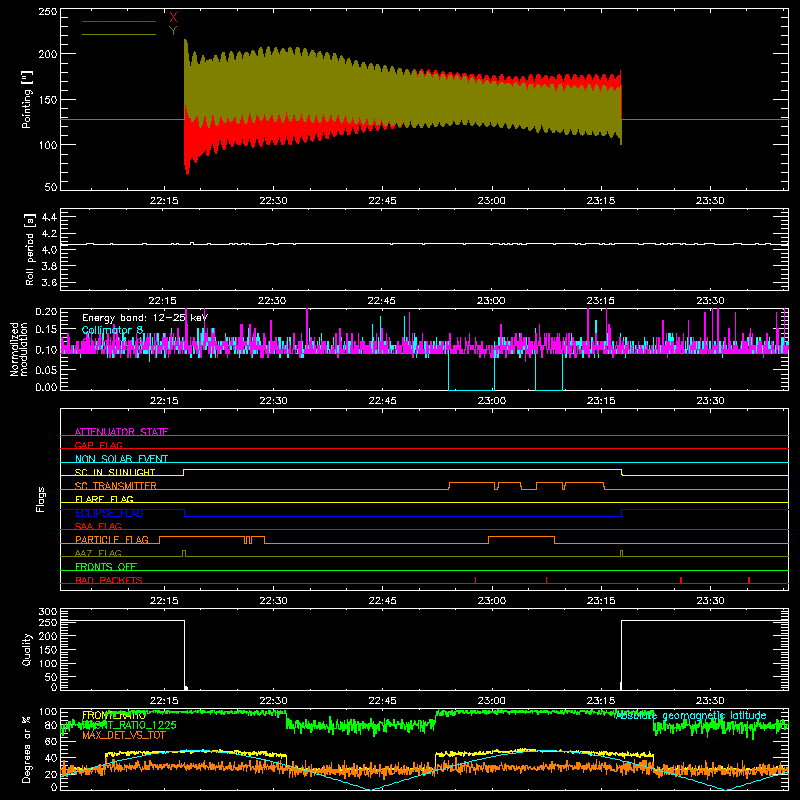Click the Energy band 12-25 keV label
Screen dimensions: 800x800
145,318
